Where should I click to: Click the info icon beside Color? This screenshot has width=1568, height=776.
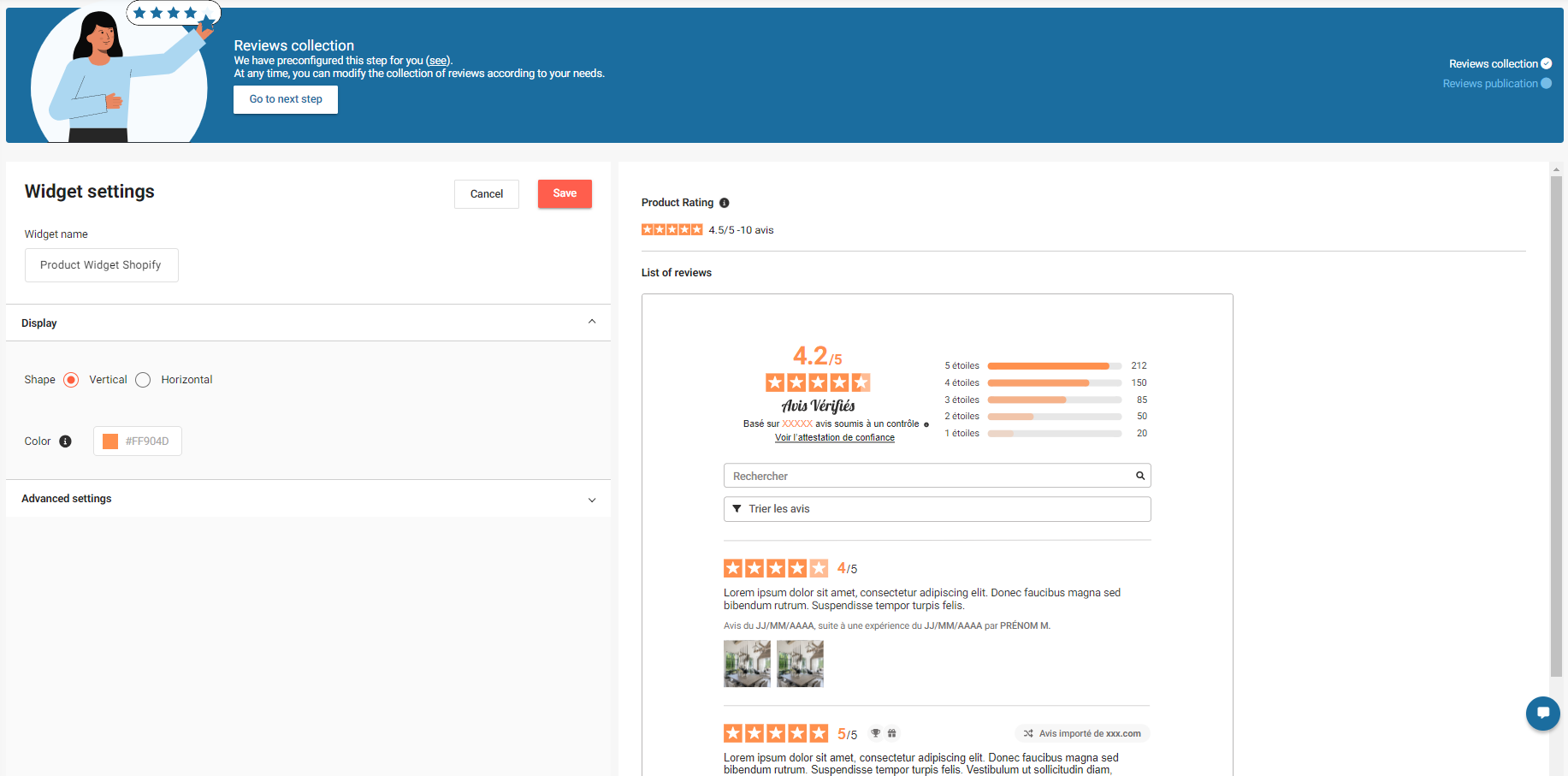pyautogui.click(x=65, y=441)
